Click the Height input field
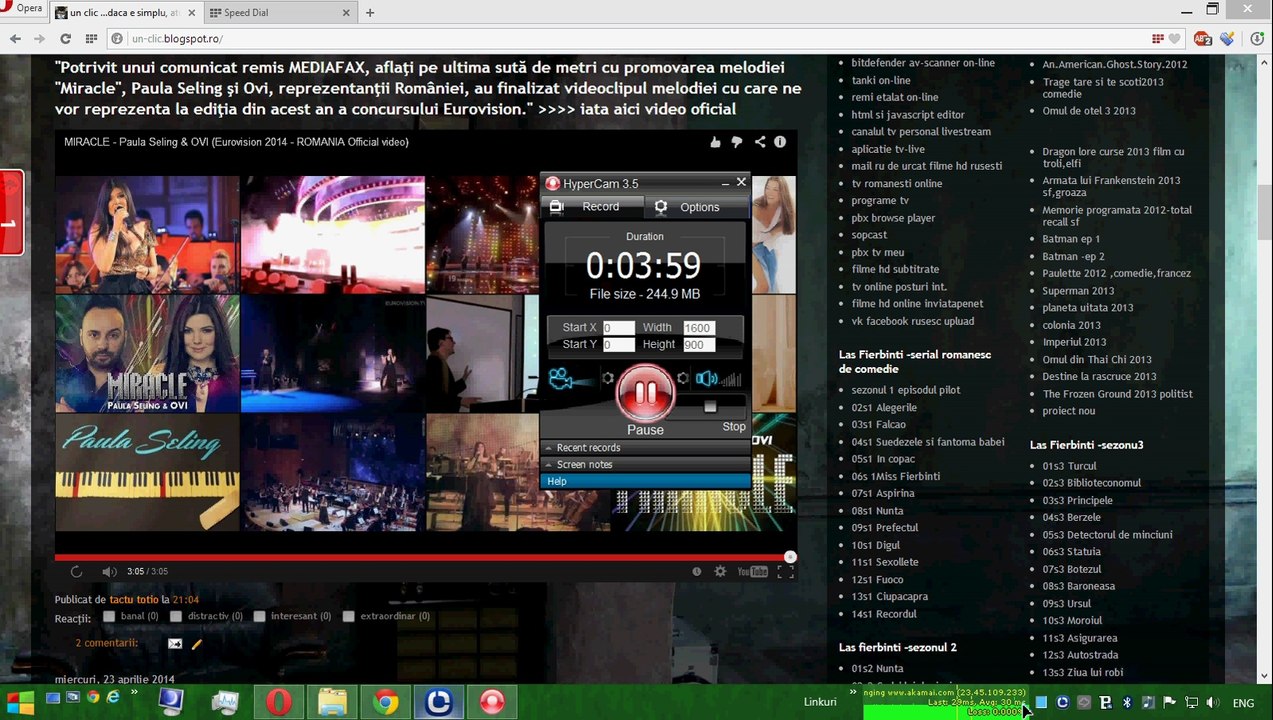 click(x=698, y=345)
